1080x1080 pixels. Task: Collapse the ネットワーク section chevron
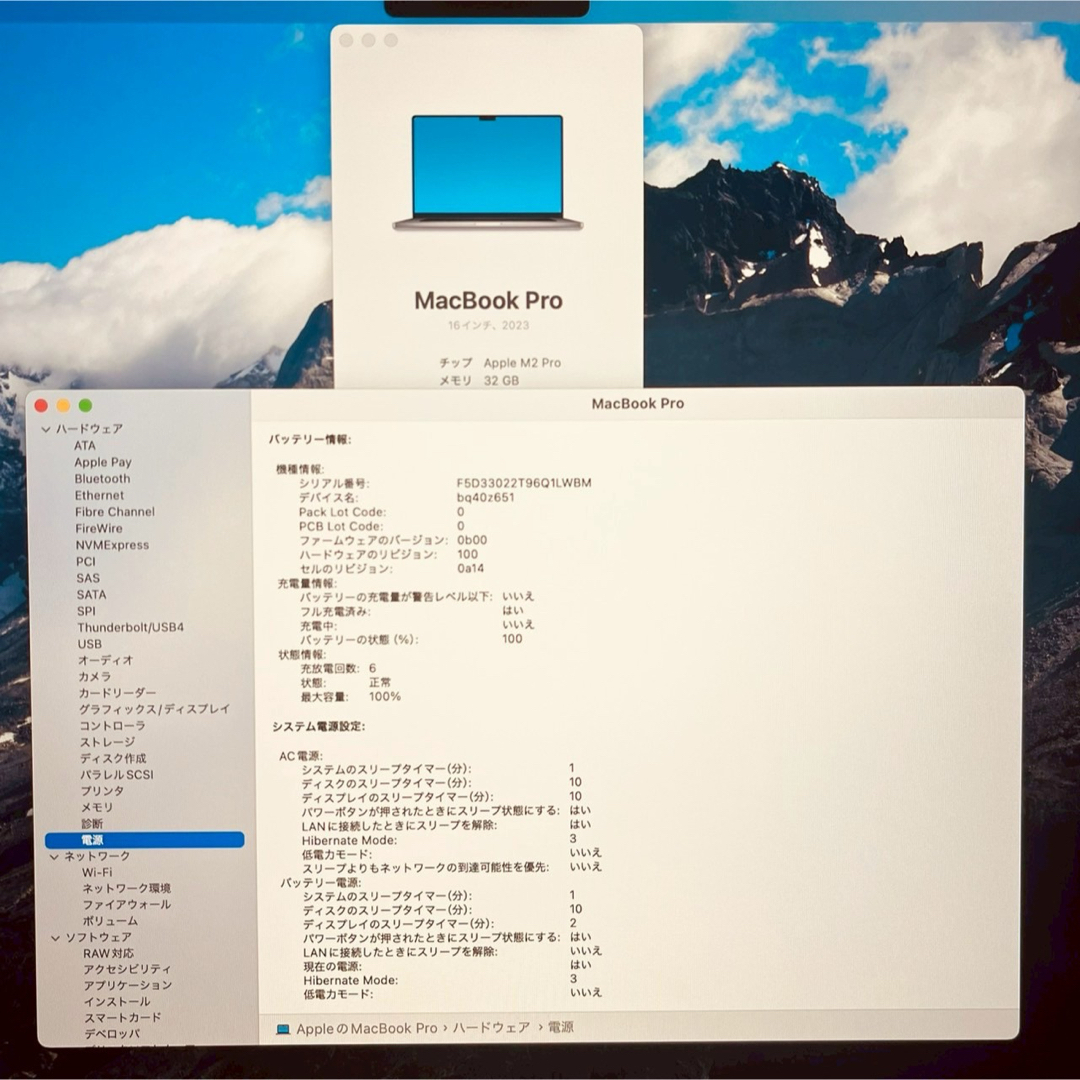click(x=54, y=857)
